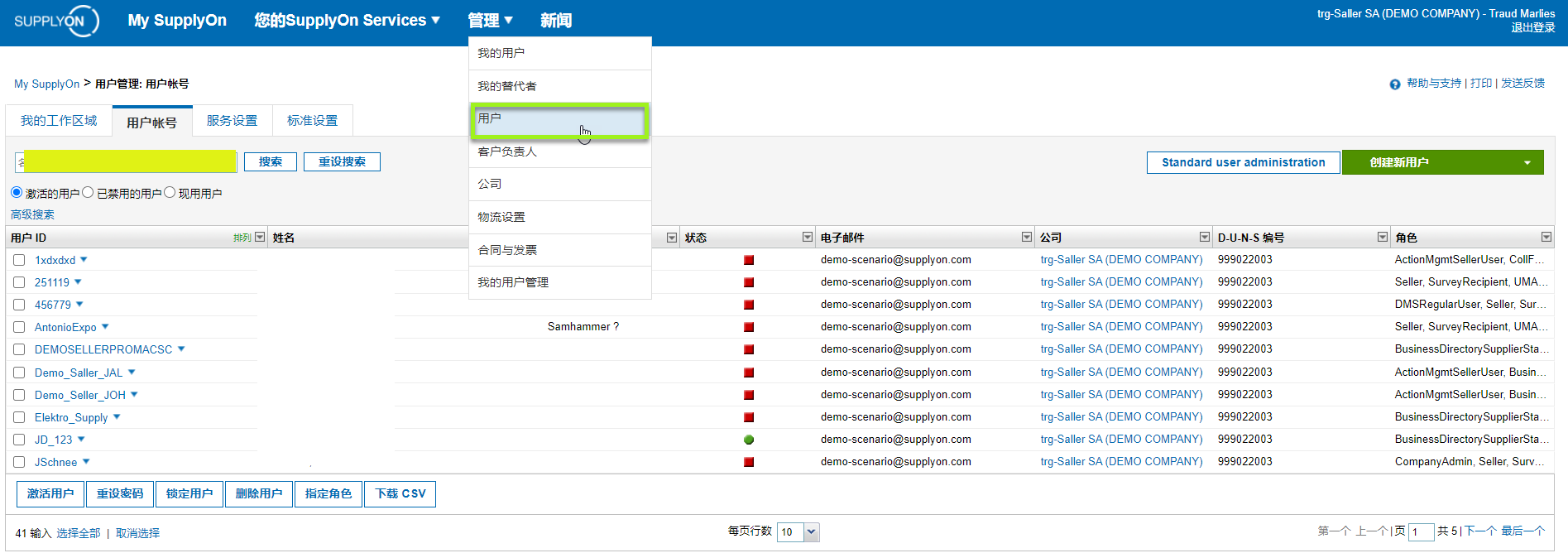Click the 删除用户 button
The height and width of the screenshot is (553, 1568).
coord(259,494)
